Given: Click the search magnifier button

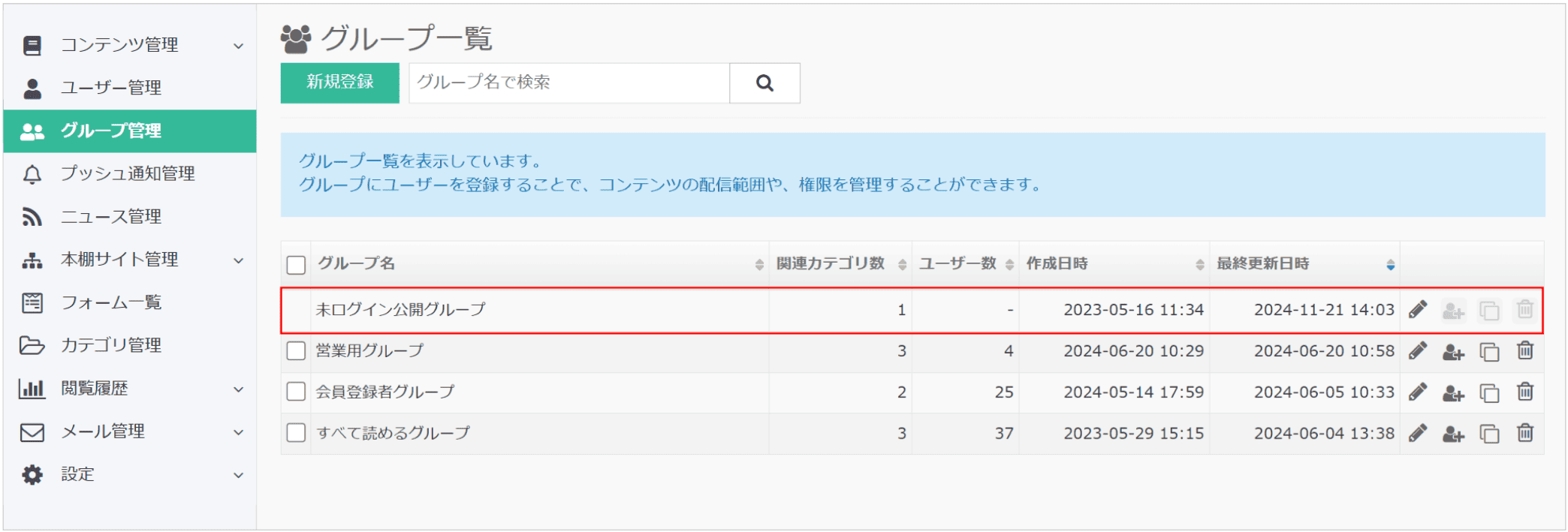Looking at the screenshot, I should (764, 83).
